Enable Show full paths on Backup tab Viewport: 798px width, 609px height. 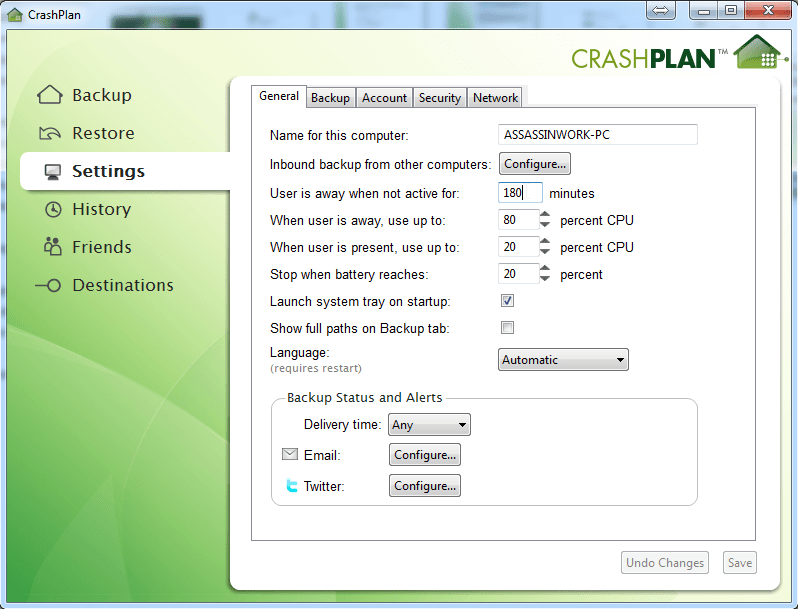(507, 328)
